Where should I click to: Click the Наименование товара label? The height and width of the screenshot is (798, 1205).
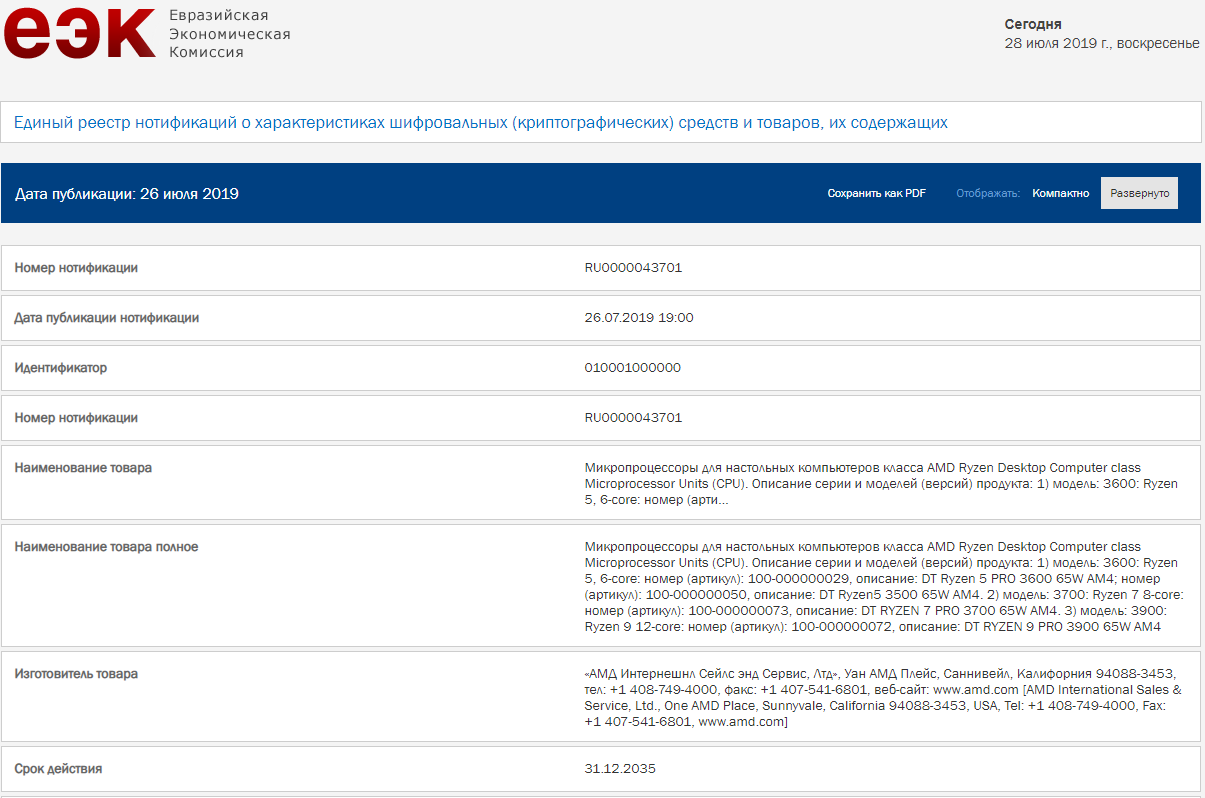pyautogui.click(x=83, y=468)
